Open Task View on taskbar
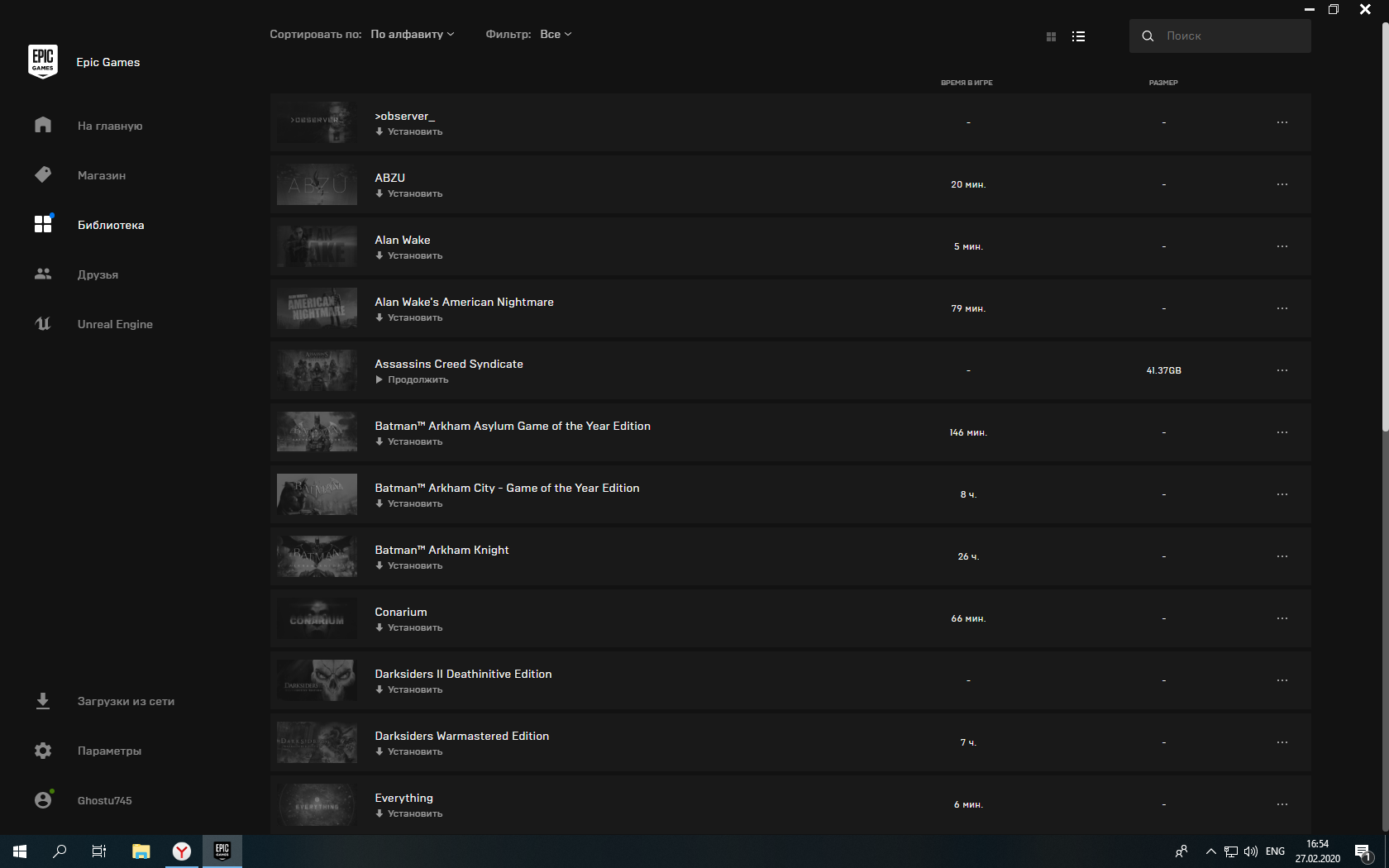The image size is (1389, 868). click(x=99, y=851)
